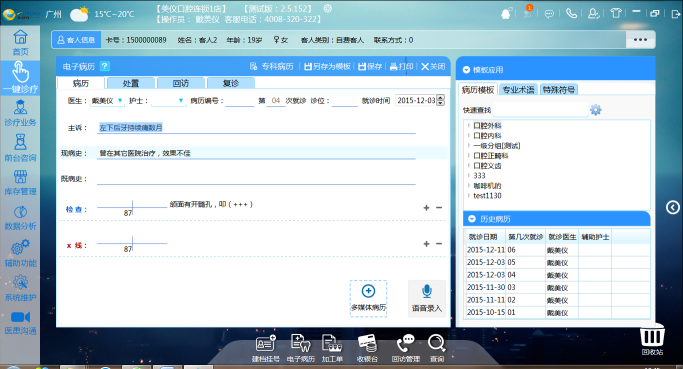Open 收银台 cashier in bottom dock
The image size is (683, 369).
pyautogui.click(x=367, y=349)
